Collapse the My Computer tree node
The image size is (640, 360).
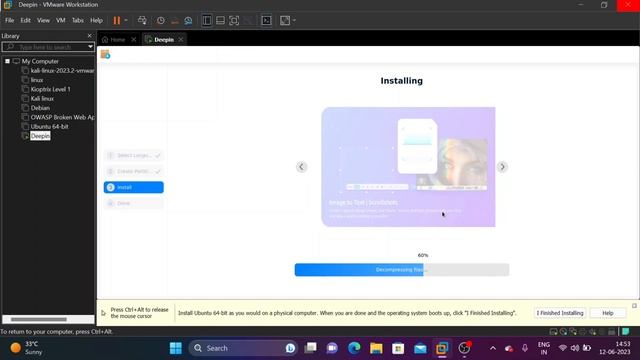click(7, 61)
